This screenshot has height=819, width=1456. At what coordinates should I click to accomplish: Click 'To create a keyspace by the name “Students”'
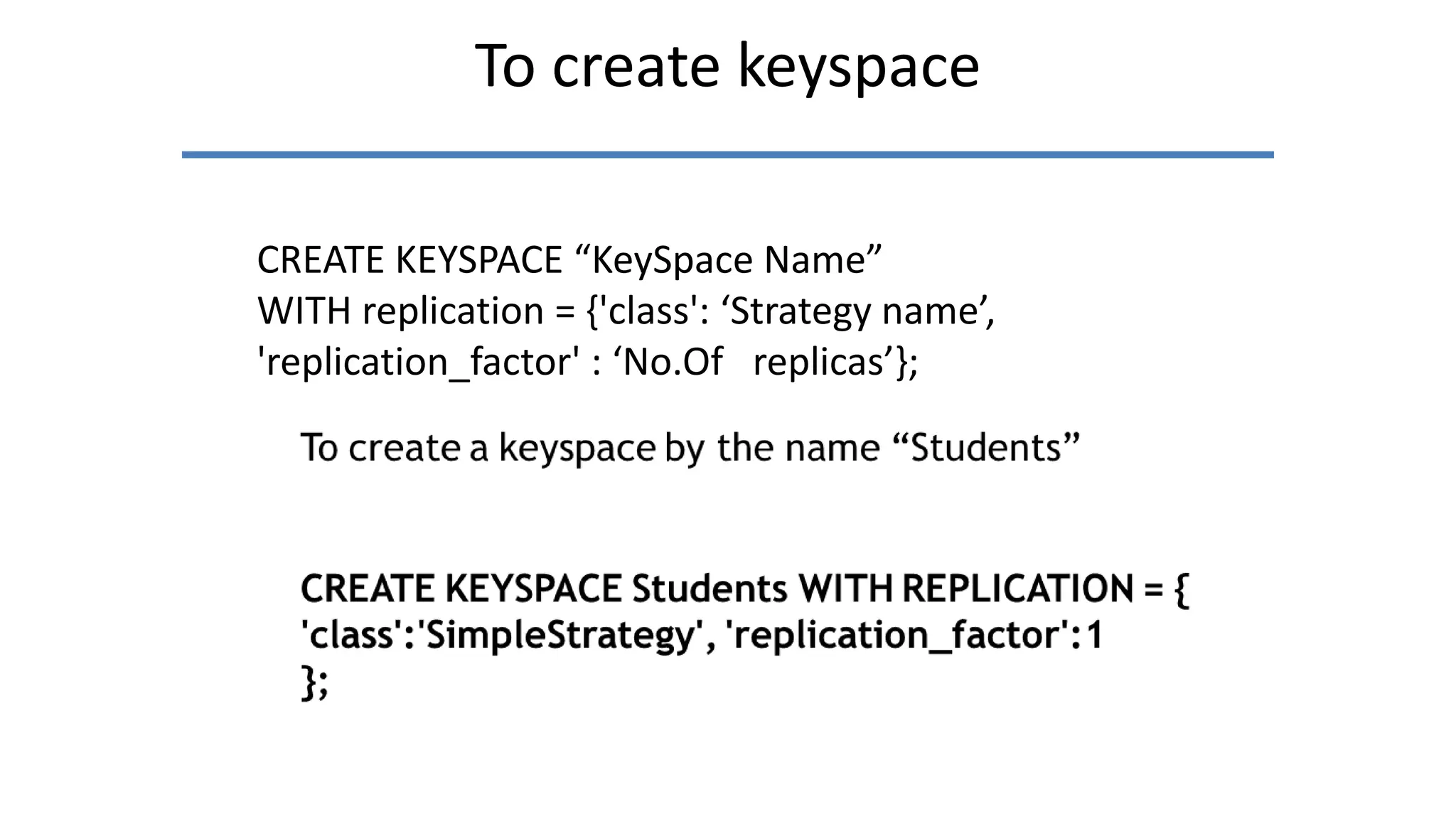[690, 448]
